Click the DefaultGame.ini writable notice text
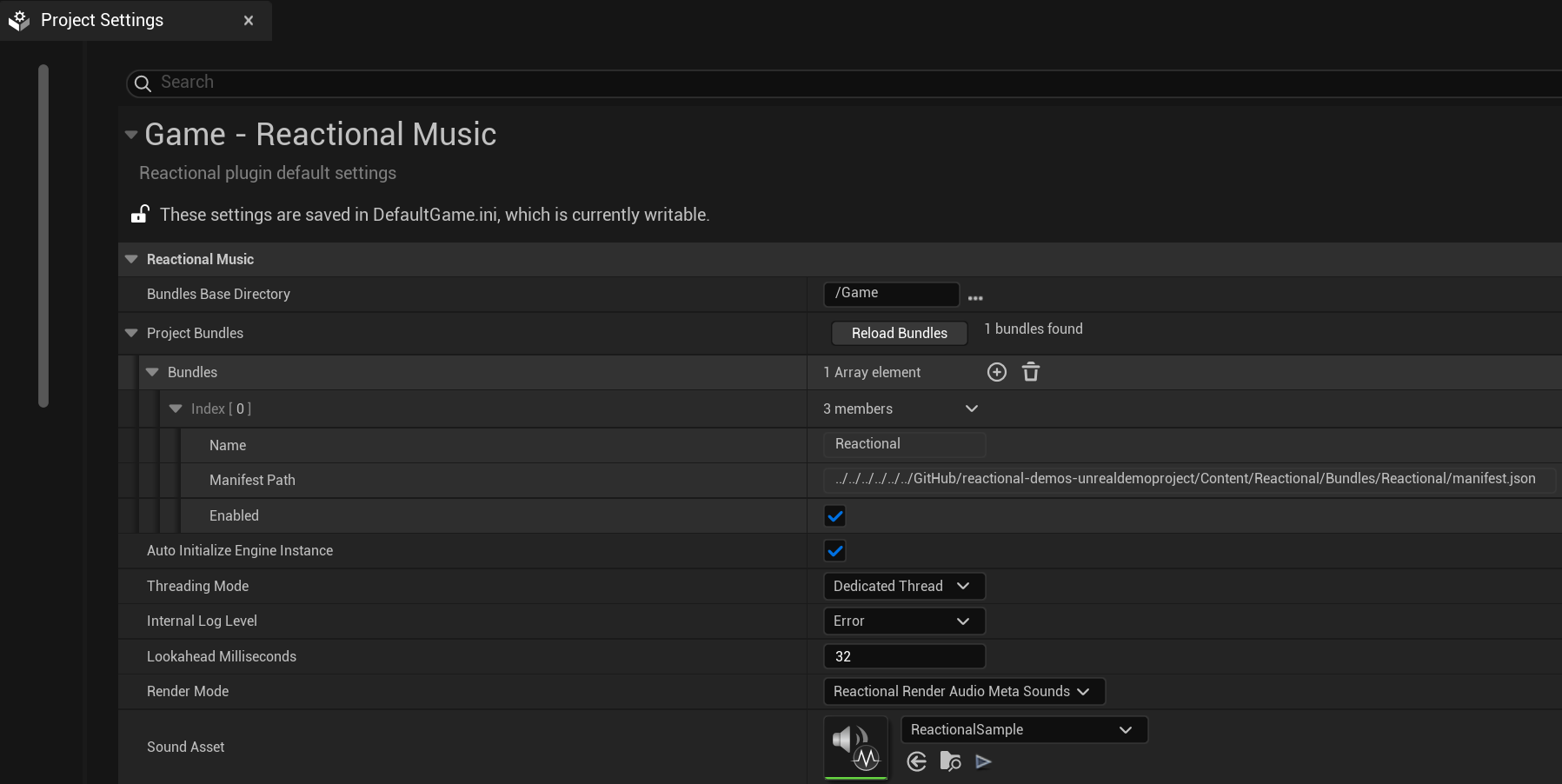1562x784 pixels. coord(435,215)
